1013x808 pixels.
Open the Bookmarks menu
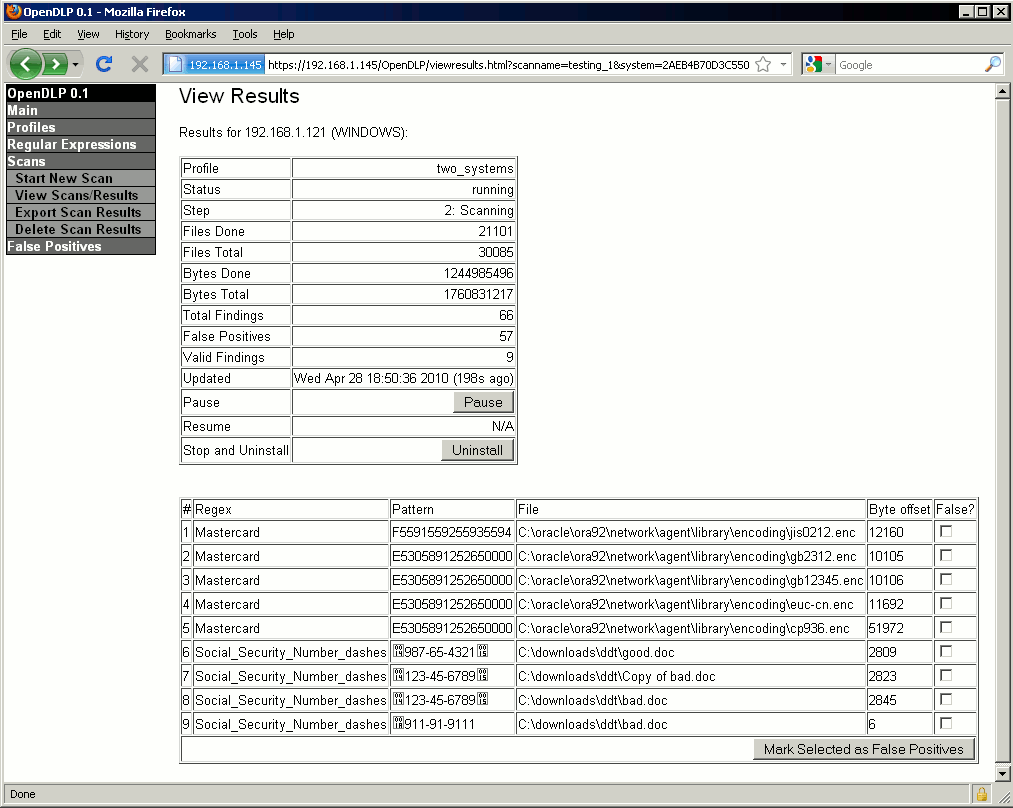[191, 34]
